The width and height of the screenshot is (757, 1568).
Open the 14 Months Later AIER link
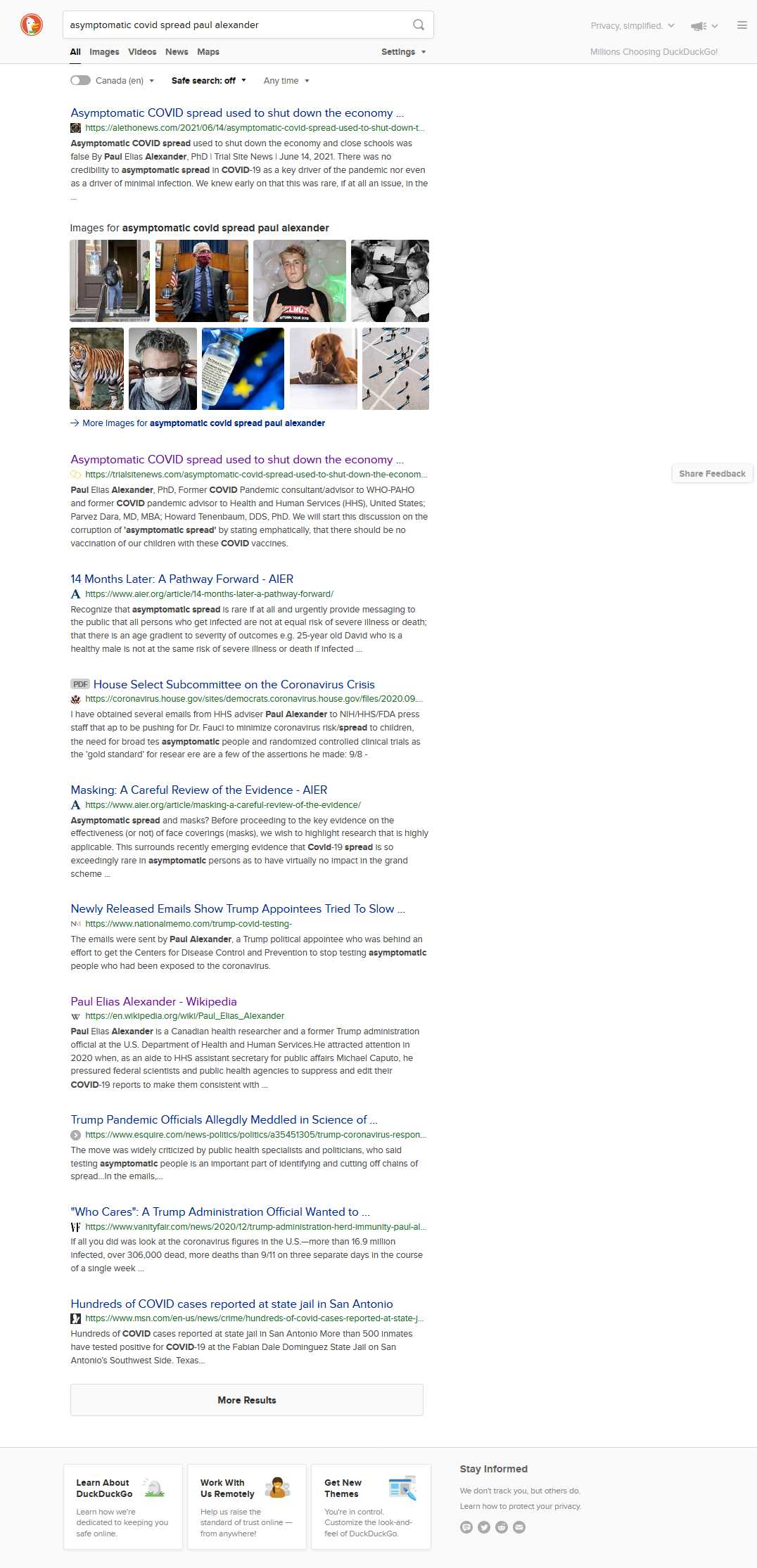tap(182, 579)
